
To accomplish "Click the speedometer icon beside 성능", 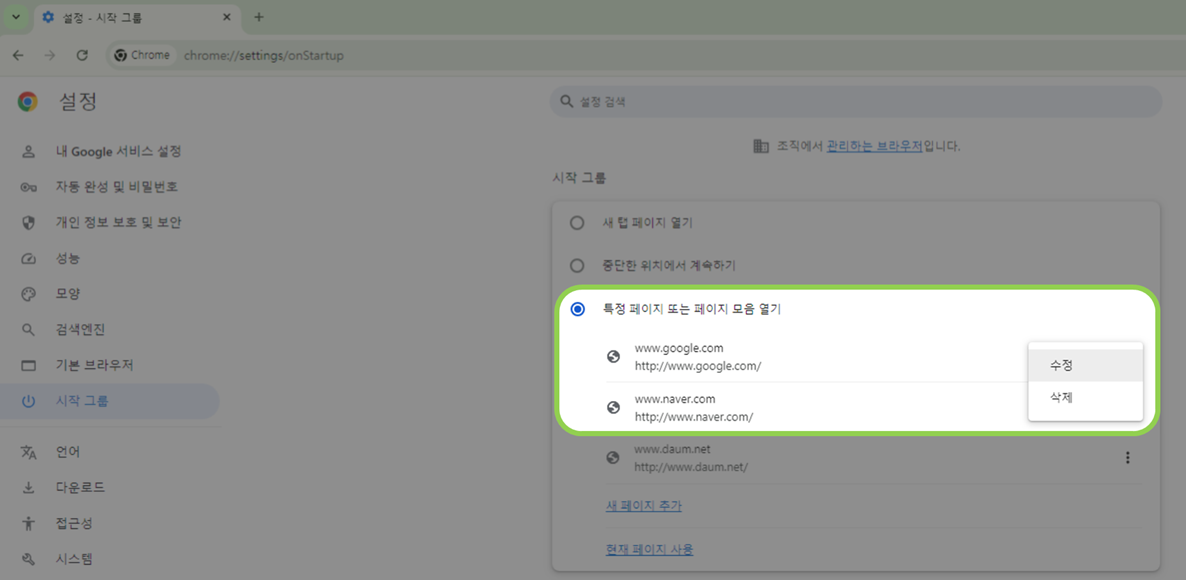I will coord(28,258).
